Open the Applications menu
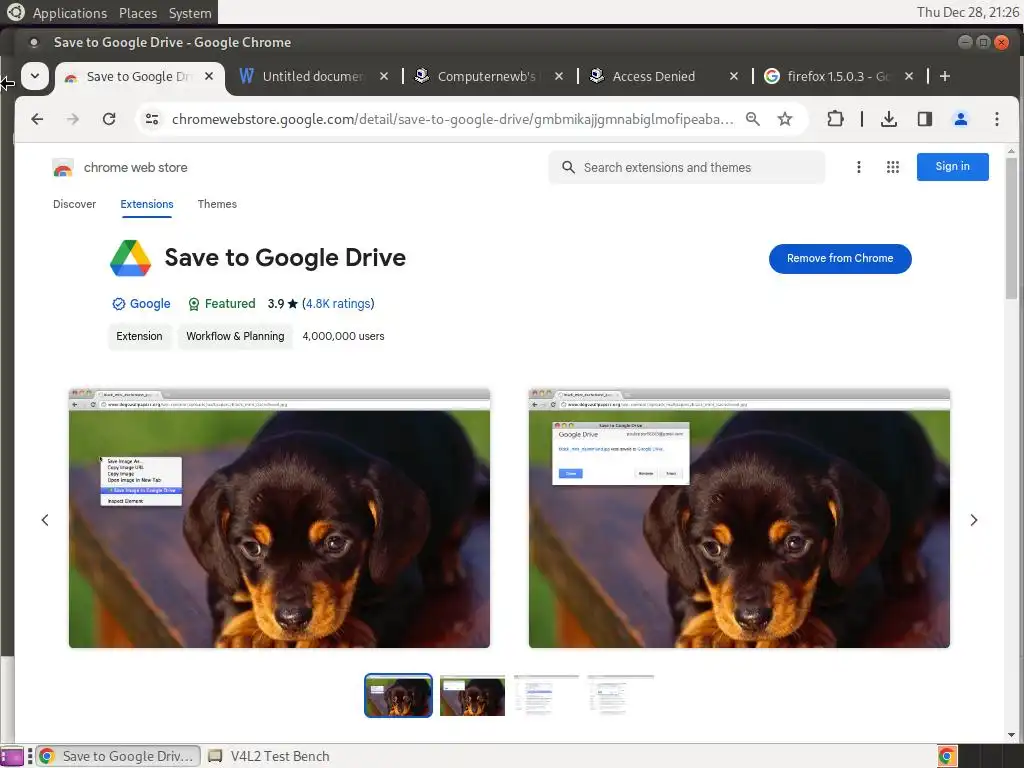The height and width of the screenshot is (768, 1024). [x=70, y=13]
